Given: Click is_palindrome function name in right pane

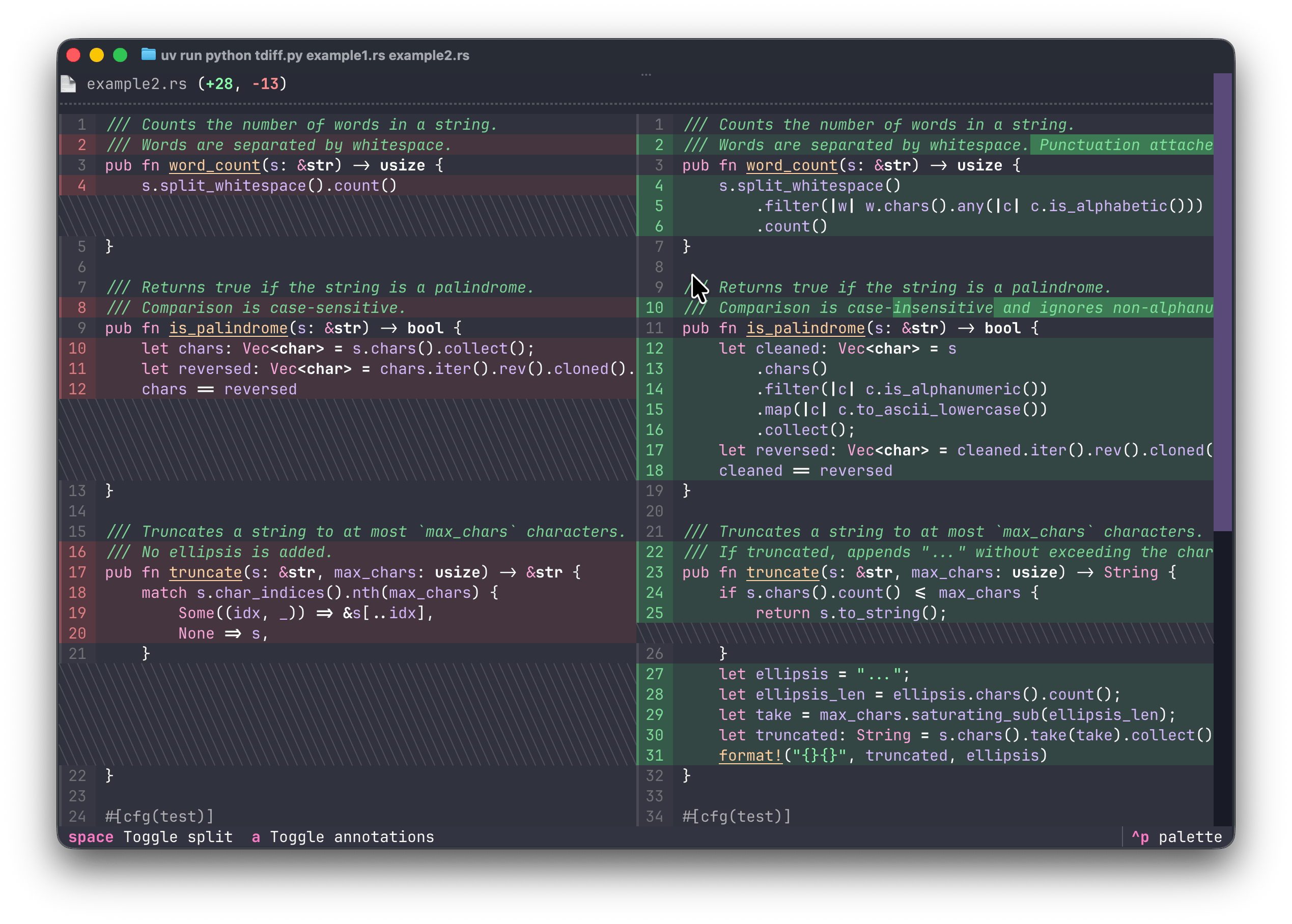Looking at the screenshot, I should 805,328.
